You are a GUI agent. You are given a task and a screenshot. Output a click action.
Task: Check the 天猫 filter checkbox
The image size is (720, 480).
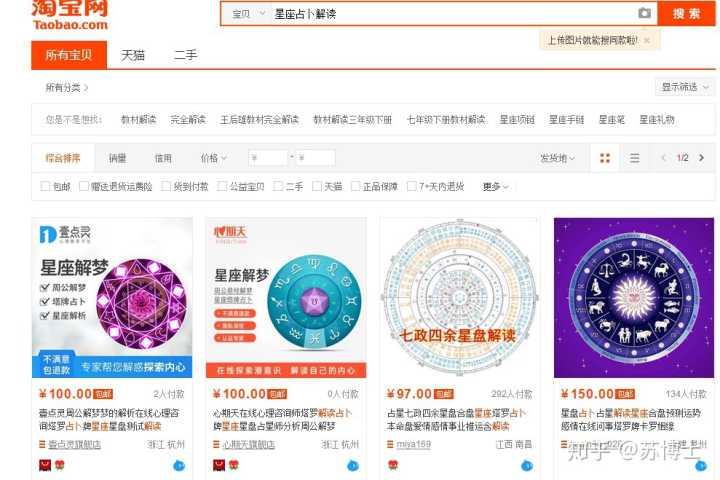(x=316, y=186)
